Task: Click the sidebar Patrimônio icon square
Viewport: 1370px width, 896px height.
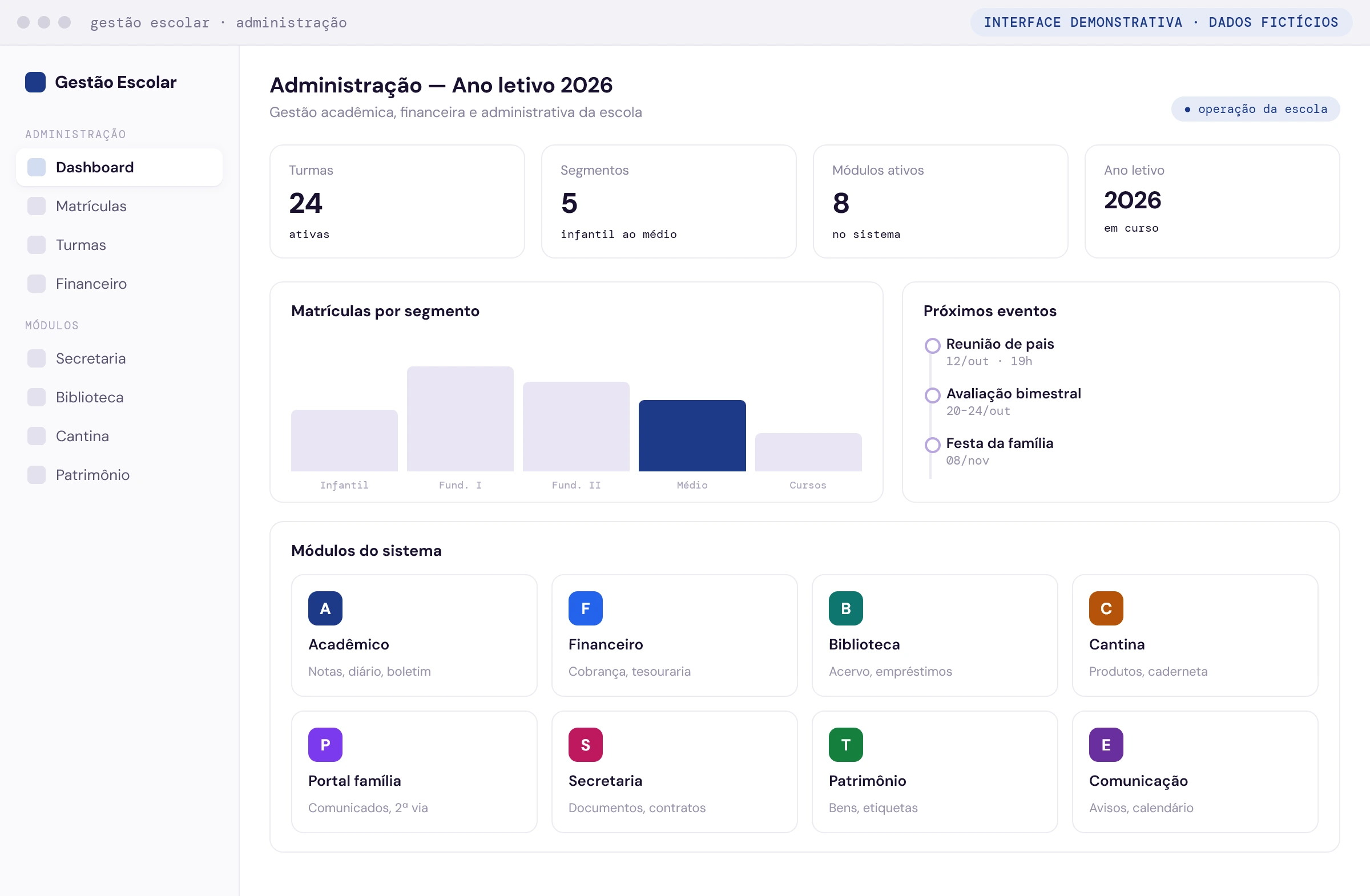Action: (x=37, y=475)
